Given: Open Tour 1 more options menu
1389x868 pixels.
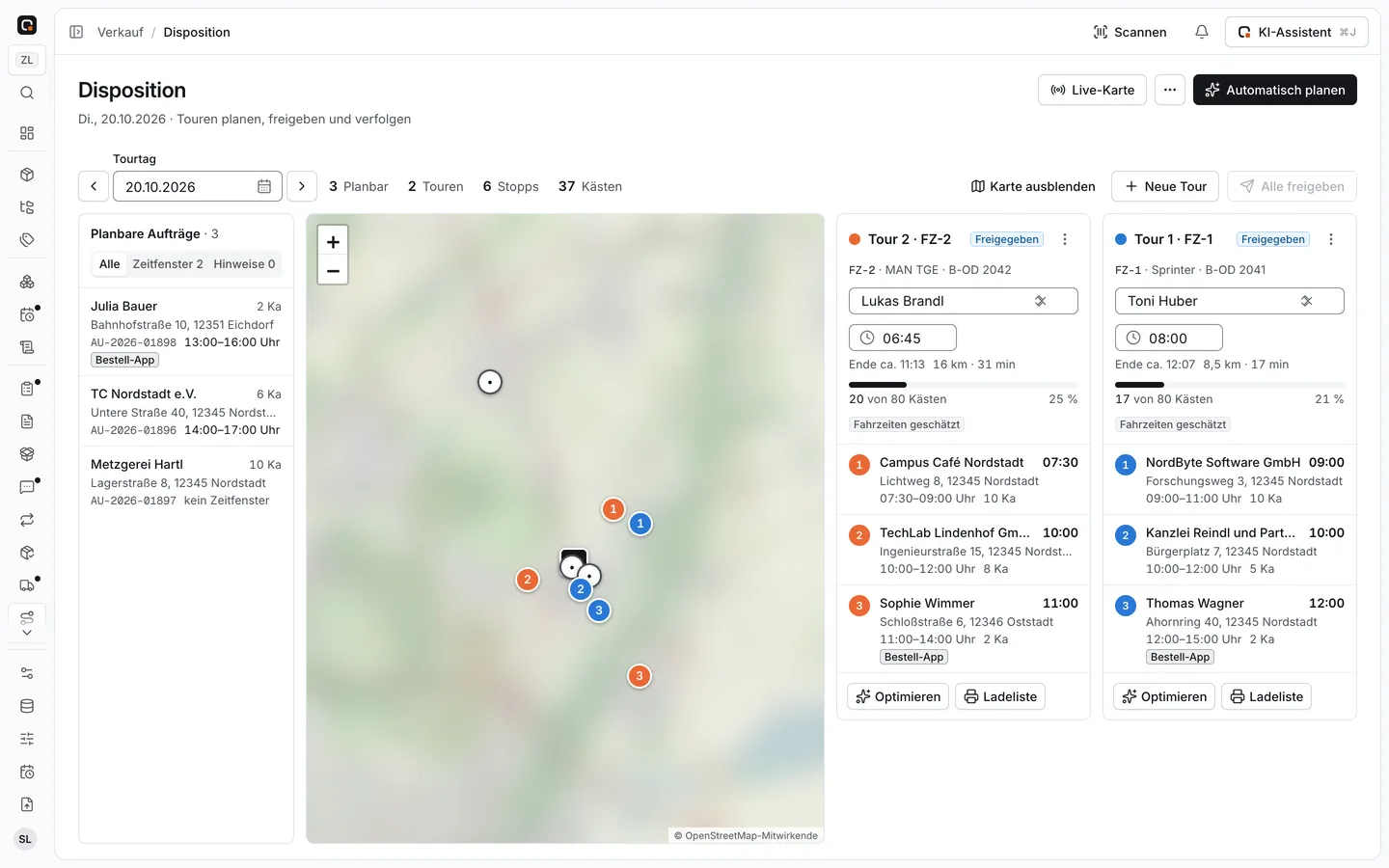Looking at the screenshot, I should coord(1331,239).
